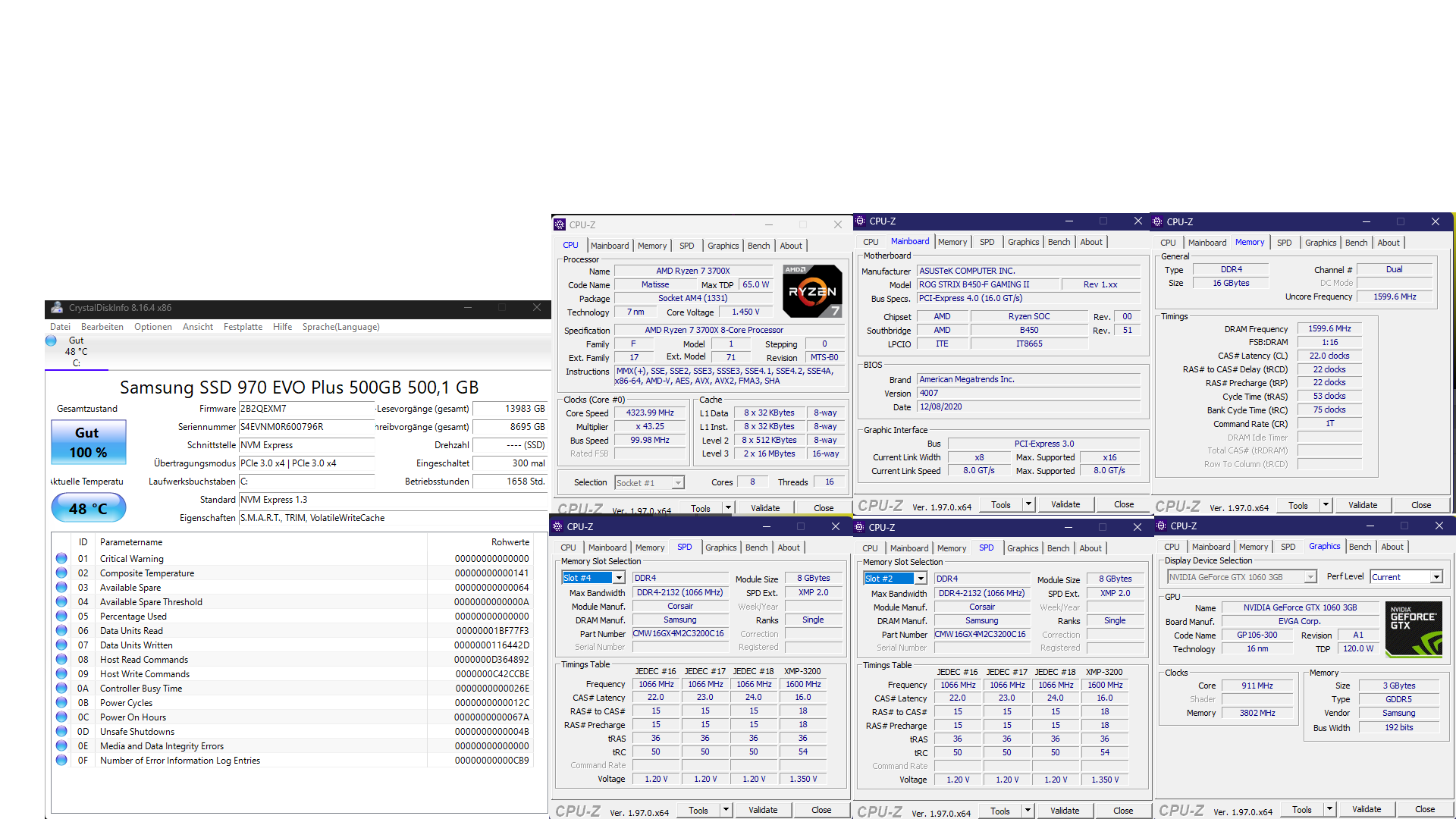Open the Slot #4 memory slot dropdown

pyautogui.click(x=619, y=578)
